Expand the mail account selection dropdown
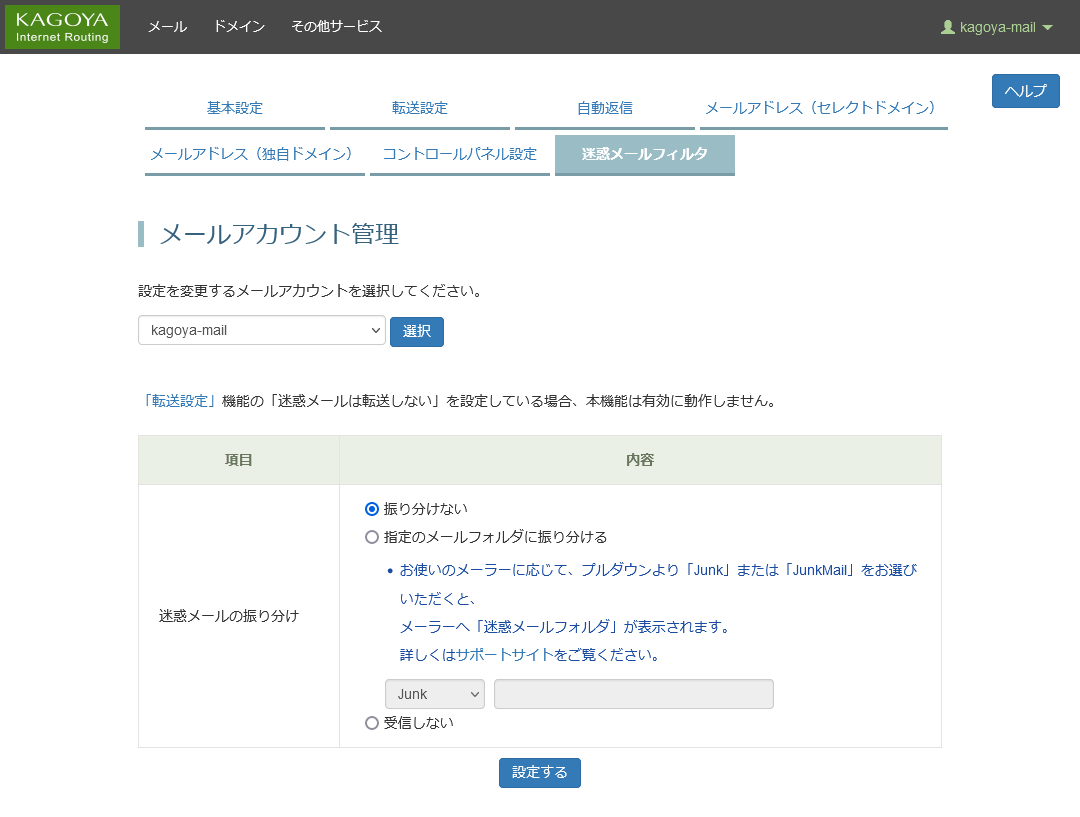 coord(261,330)
